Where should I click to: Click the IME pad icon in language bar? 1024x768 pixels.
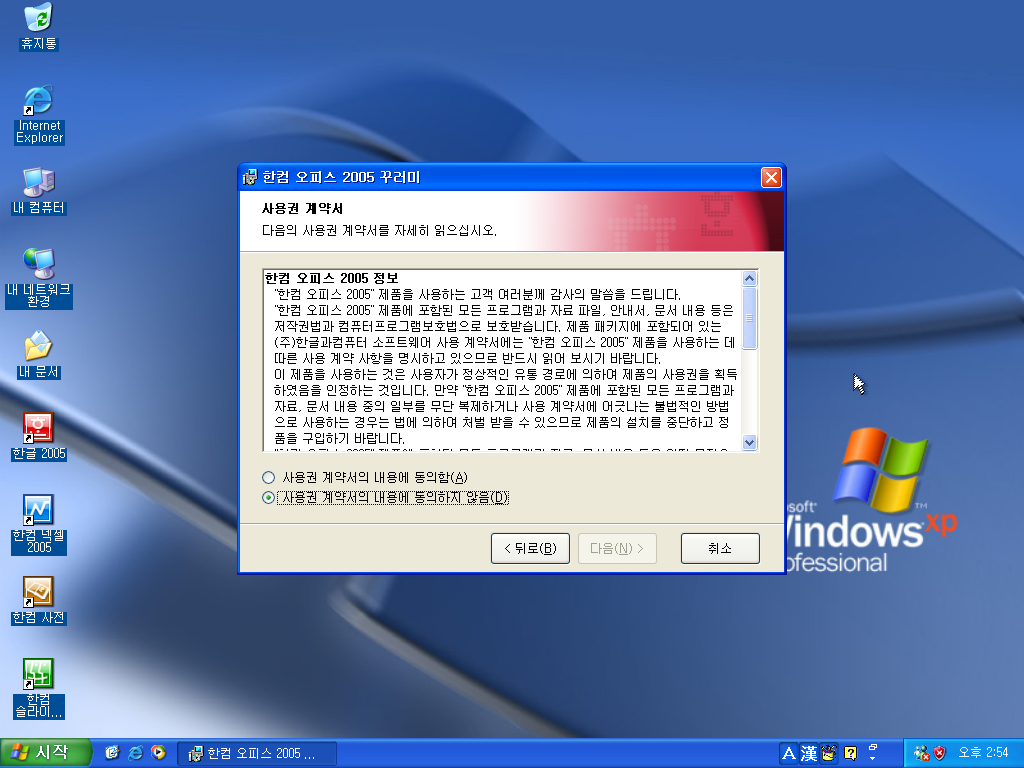(829, 754)
